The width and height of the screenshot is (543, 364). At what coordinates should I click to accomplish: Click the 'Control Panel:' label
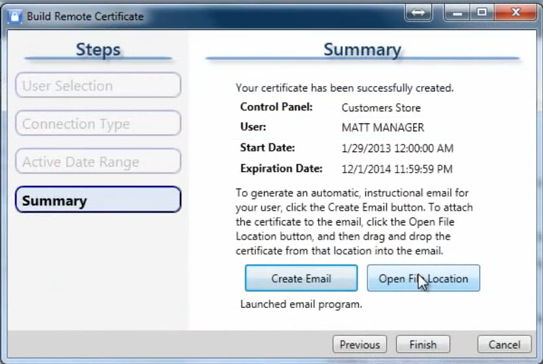coord(276,107)
